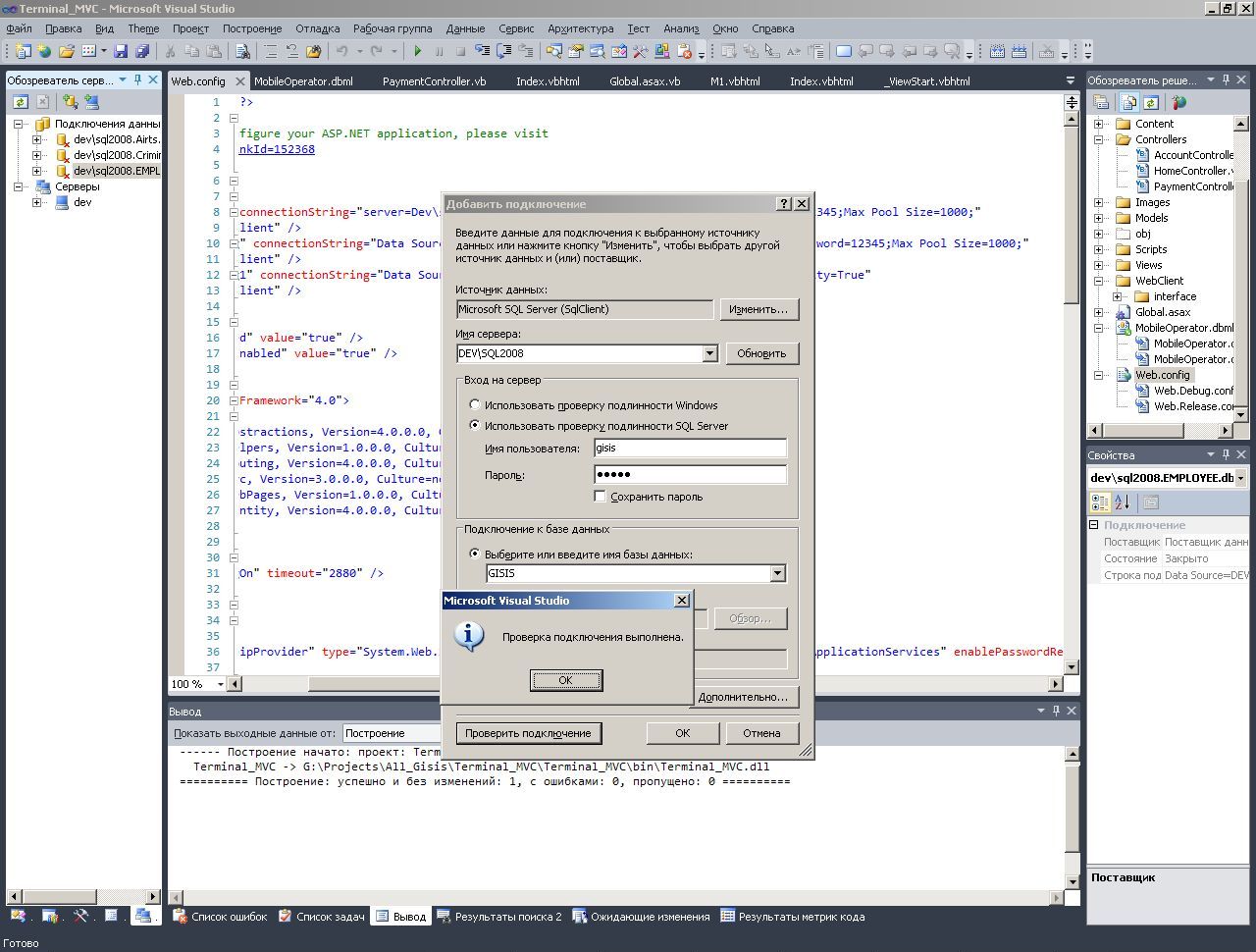Click the Undo arrow icon
Viewport: 1256px width, 952px height.
342,51
